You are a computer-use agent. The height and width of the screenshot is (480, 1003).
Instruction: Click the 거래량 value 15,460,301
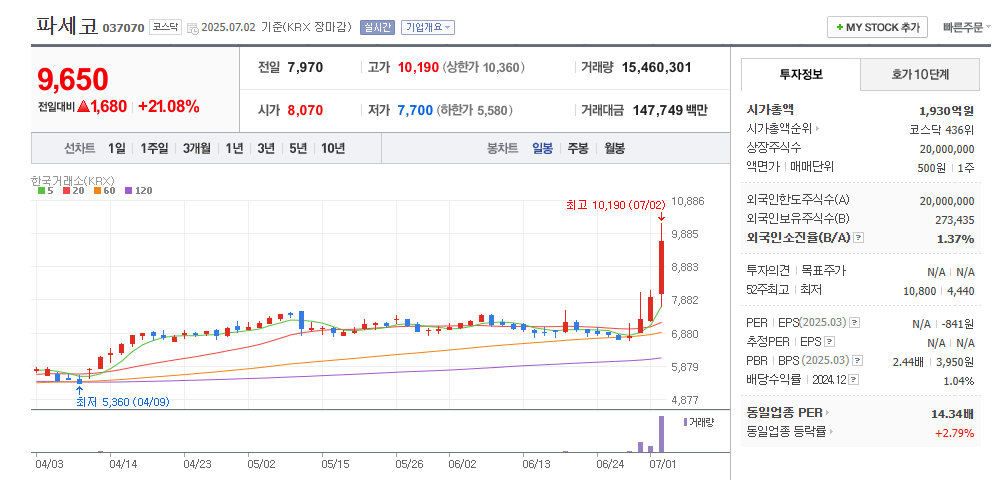(656, 67)
